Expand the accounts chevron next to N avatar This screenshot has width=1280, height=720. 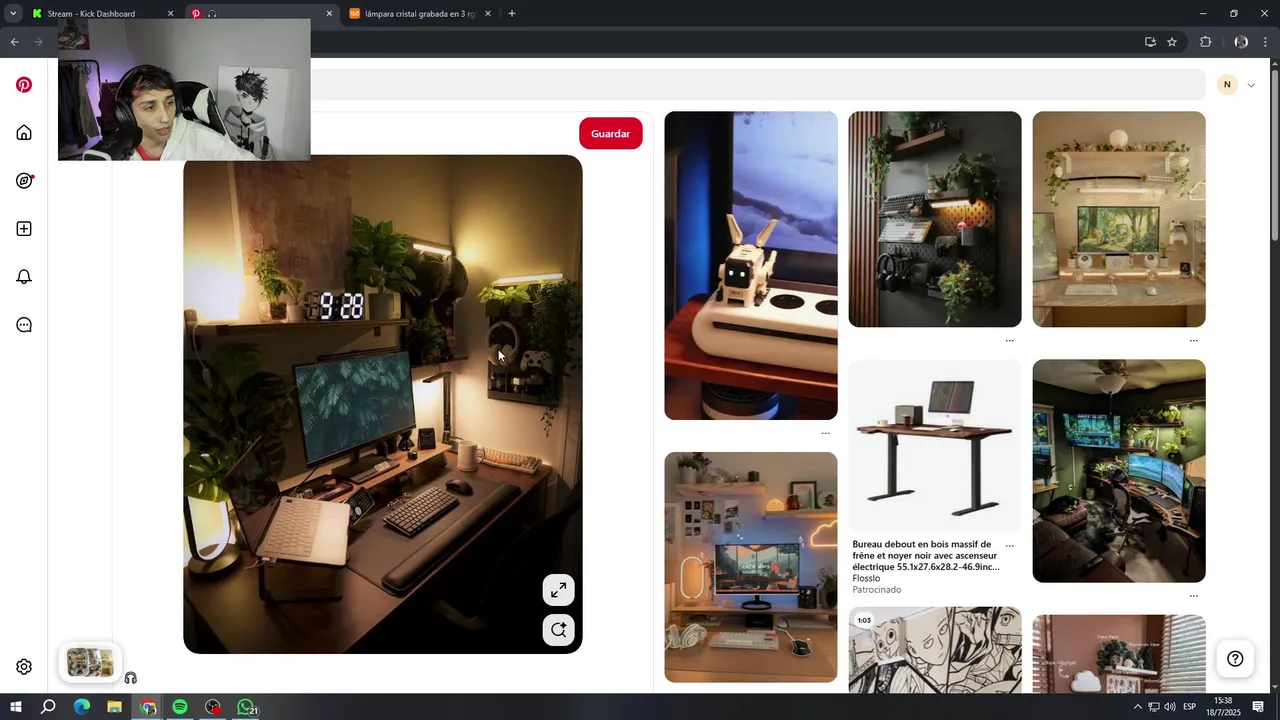tap(1251, 85)
